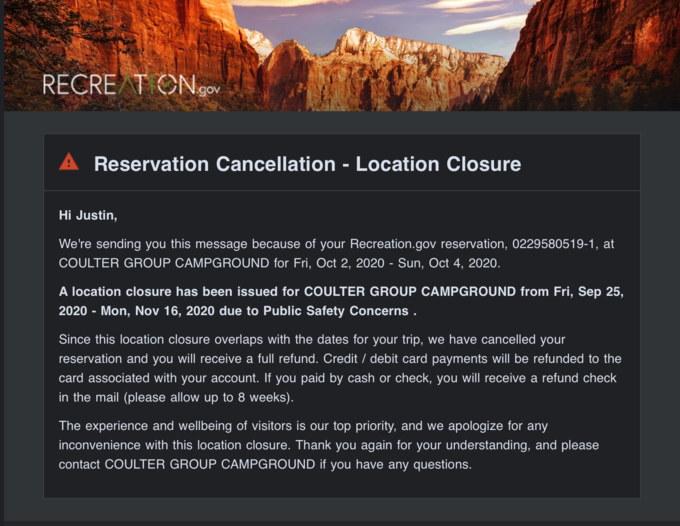The image size is (680, 526).
Task: Click "please allow up to 8 weeks" note
Action: [x=208, y=398]
